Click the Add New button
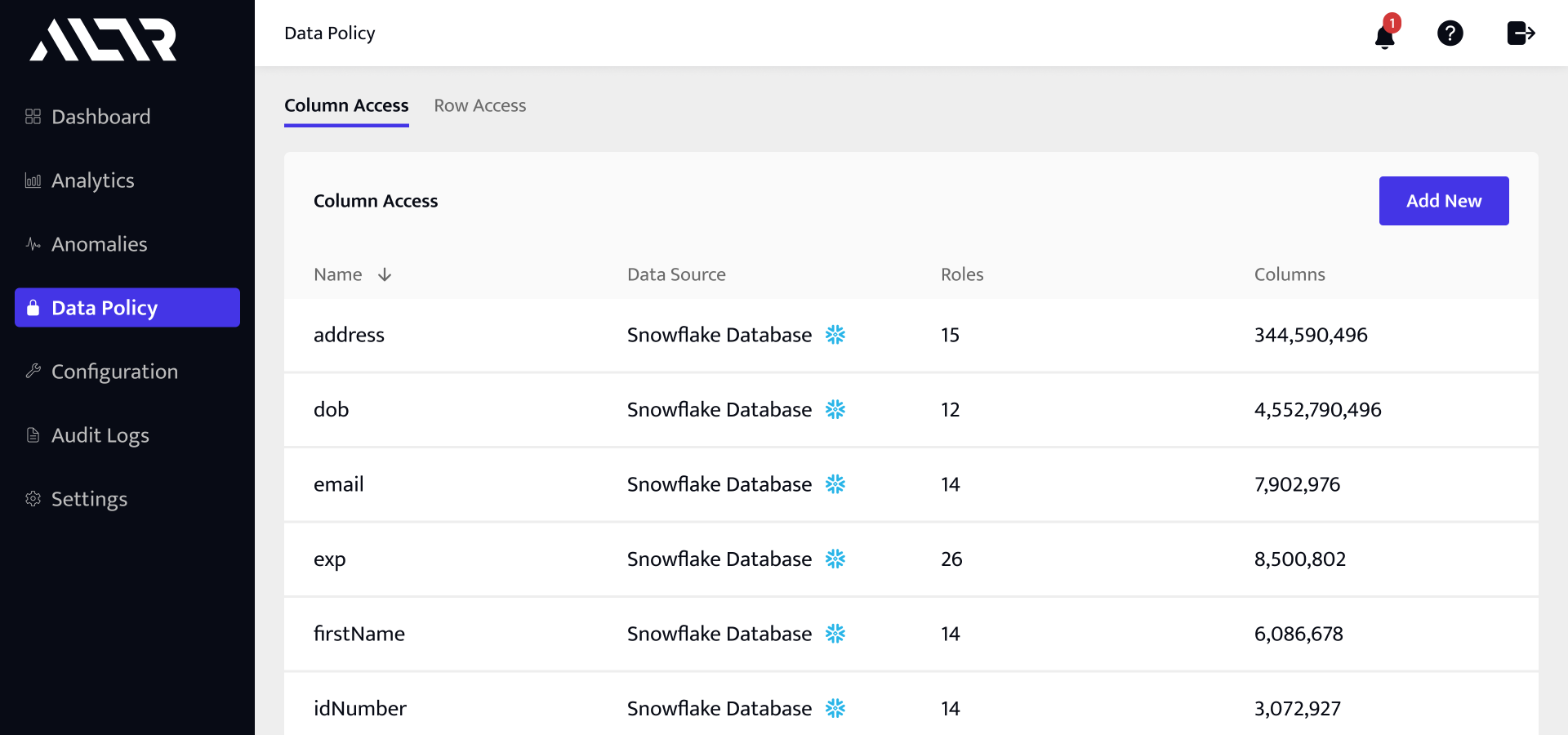The height and width of the screenshot is (735, 1568). point(1443,200)
